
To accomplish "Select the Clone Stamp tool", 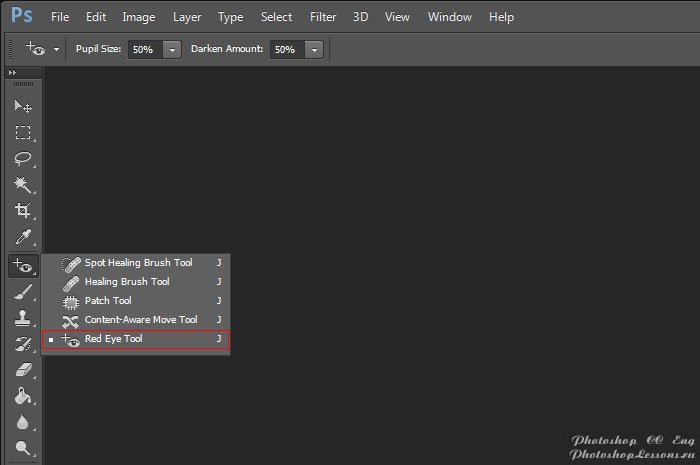I will click(22, 318).
